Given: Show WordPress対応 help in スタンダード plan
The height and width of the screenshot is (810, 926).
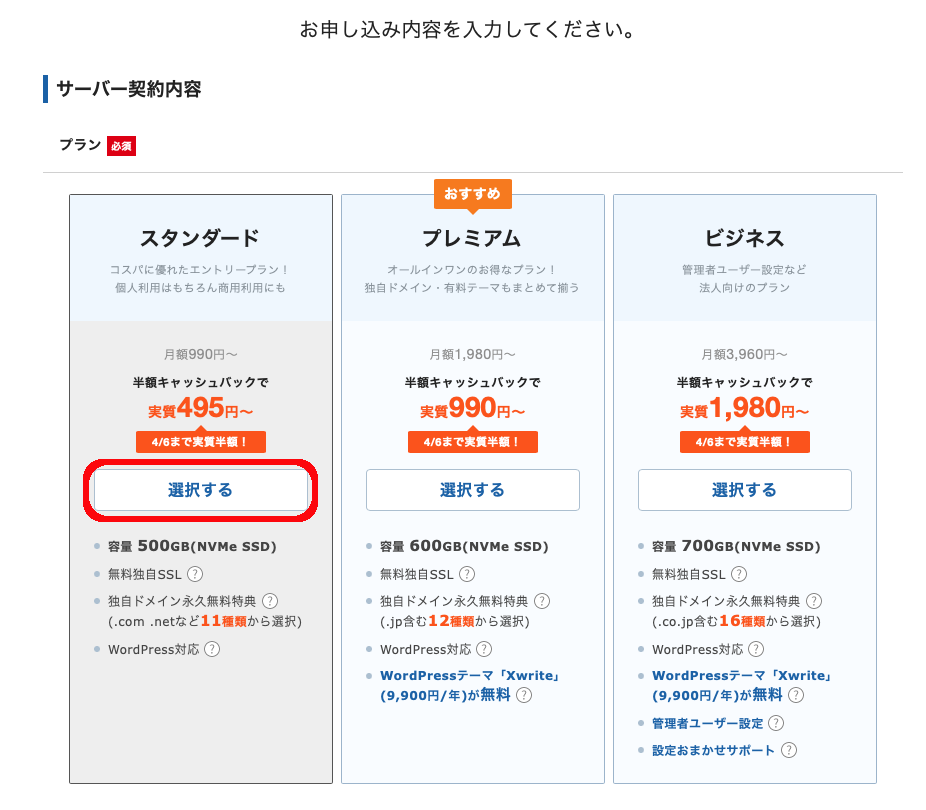Looking at the screenshot, I should pos(212,649).
